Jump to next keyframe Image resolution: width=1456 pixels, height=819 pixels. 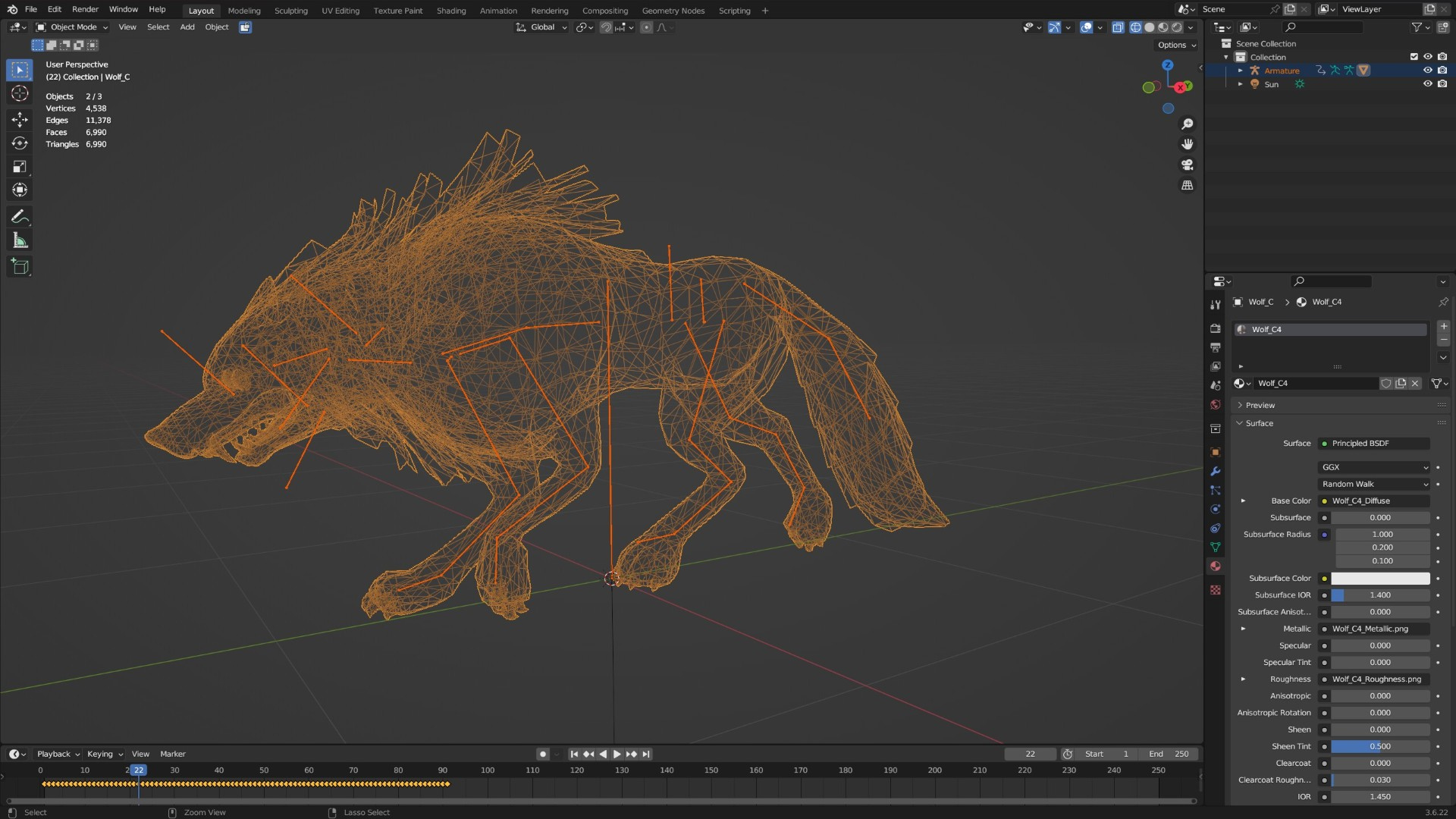631,755
